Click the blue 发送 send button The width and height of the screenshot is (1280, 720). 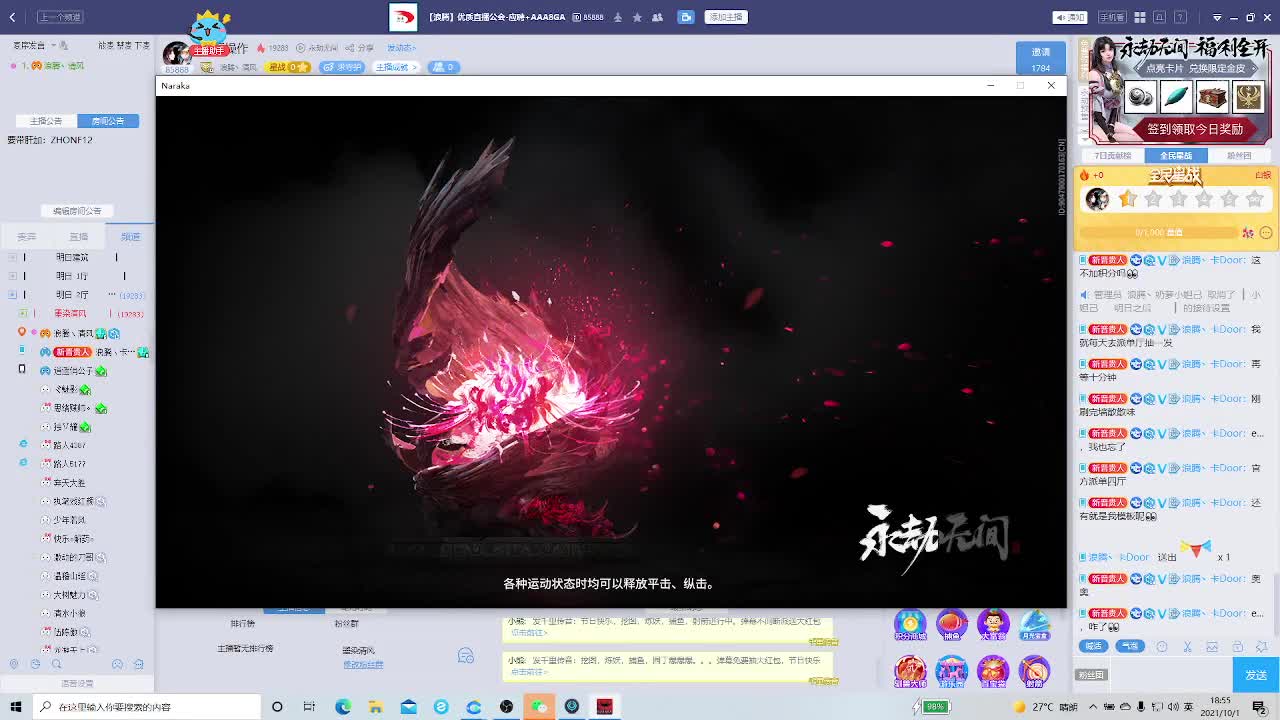point(1256,675)
